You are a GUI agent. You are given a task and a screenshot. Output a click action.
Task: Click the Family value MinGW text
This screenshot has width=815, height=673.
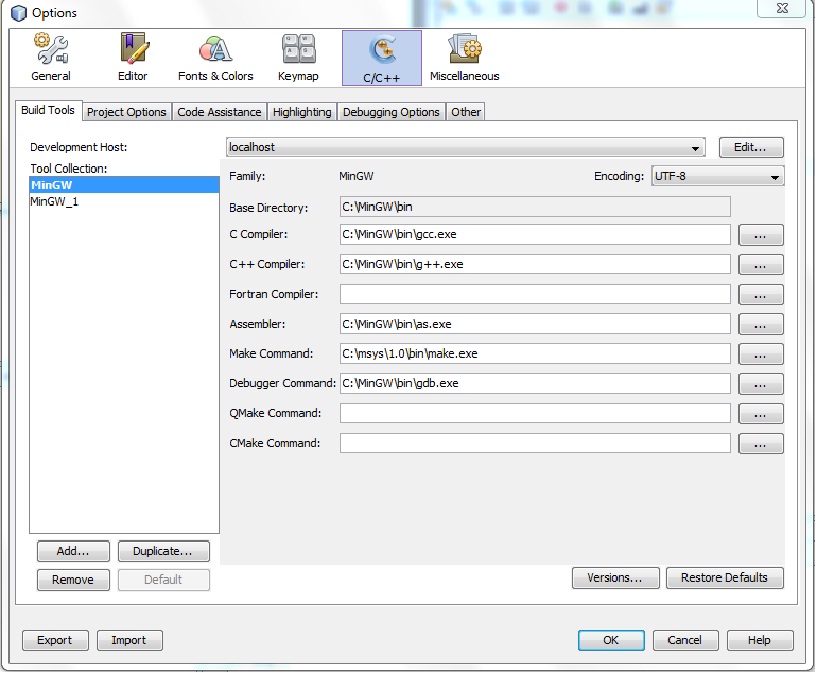[357, 176]
